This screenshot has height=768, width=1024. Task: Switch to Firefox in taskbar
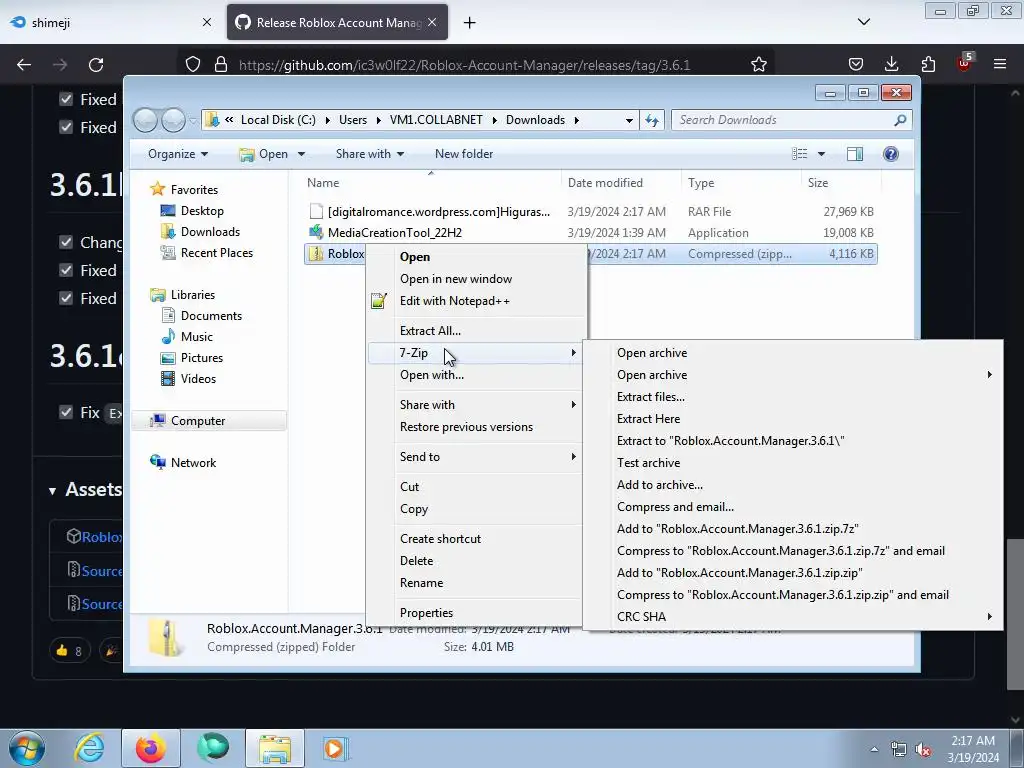pos(150,748)
